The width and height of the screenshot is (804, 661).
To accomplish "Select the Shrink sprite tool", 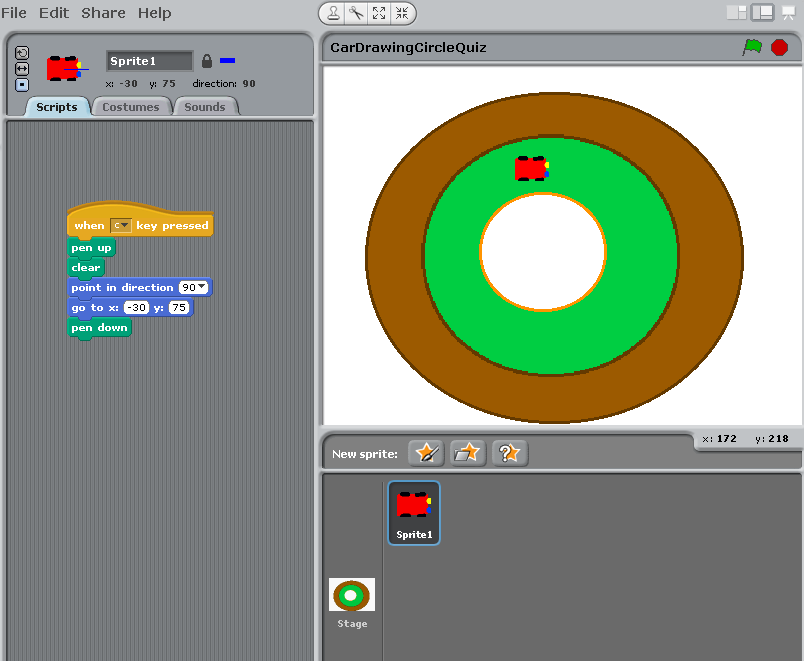I will [x=402, y=13].
